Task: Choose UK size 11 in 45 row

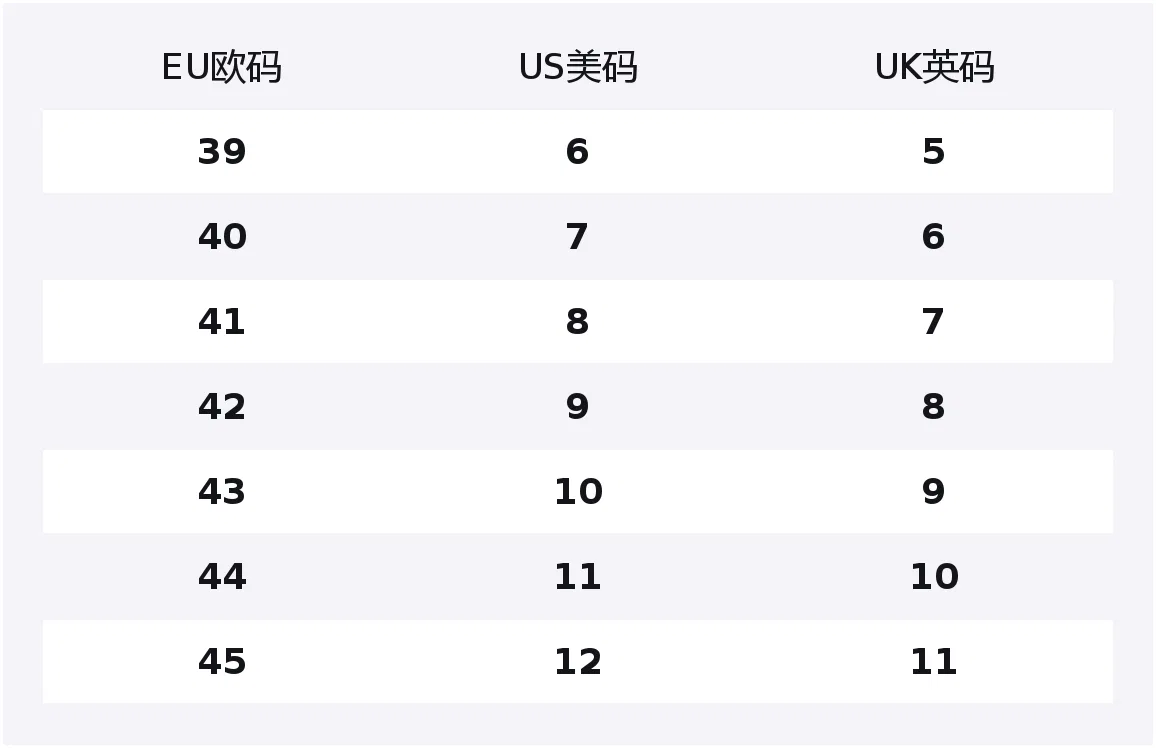Action: (x=934, y=662)
